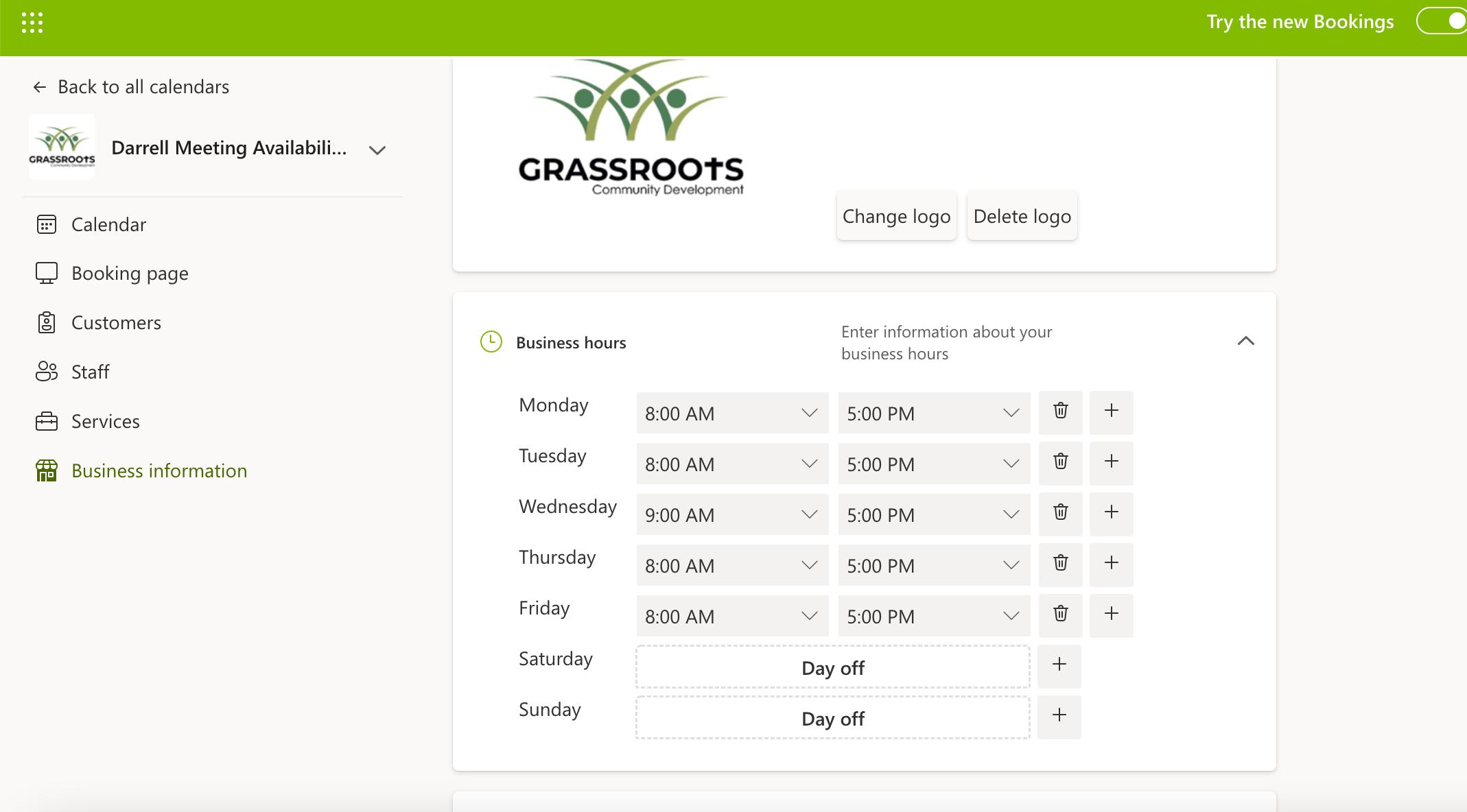Add another time slot for Tuesday
Image resolution: width=1467 pixels, height=812 pixels.
click(x=1111, y=462)
